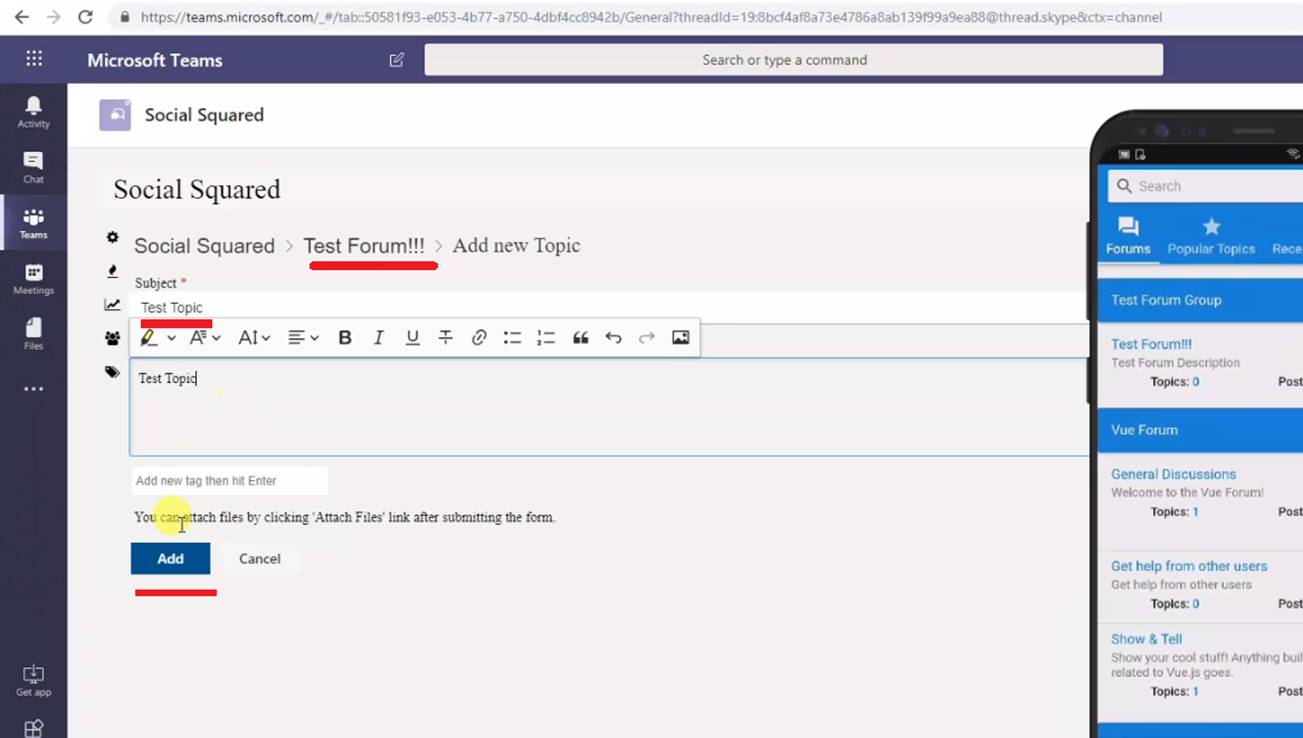This screenshot has height=738, width=1303.
Task: Go to Test Forum!!! breadcrumb link
Action: point(364,246)
